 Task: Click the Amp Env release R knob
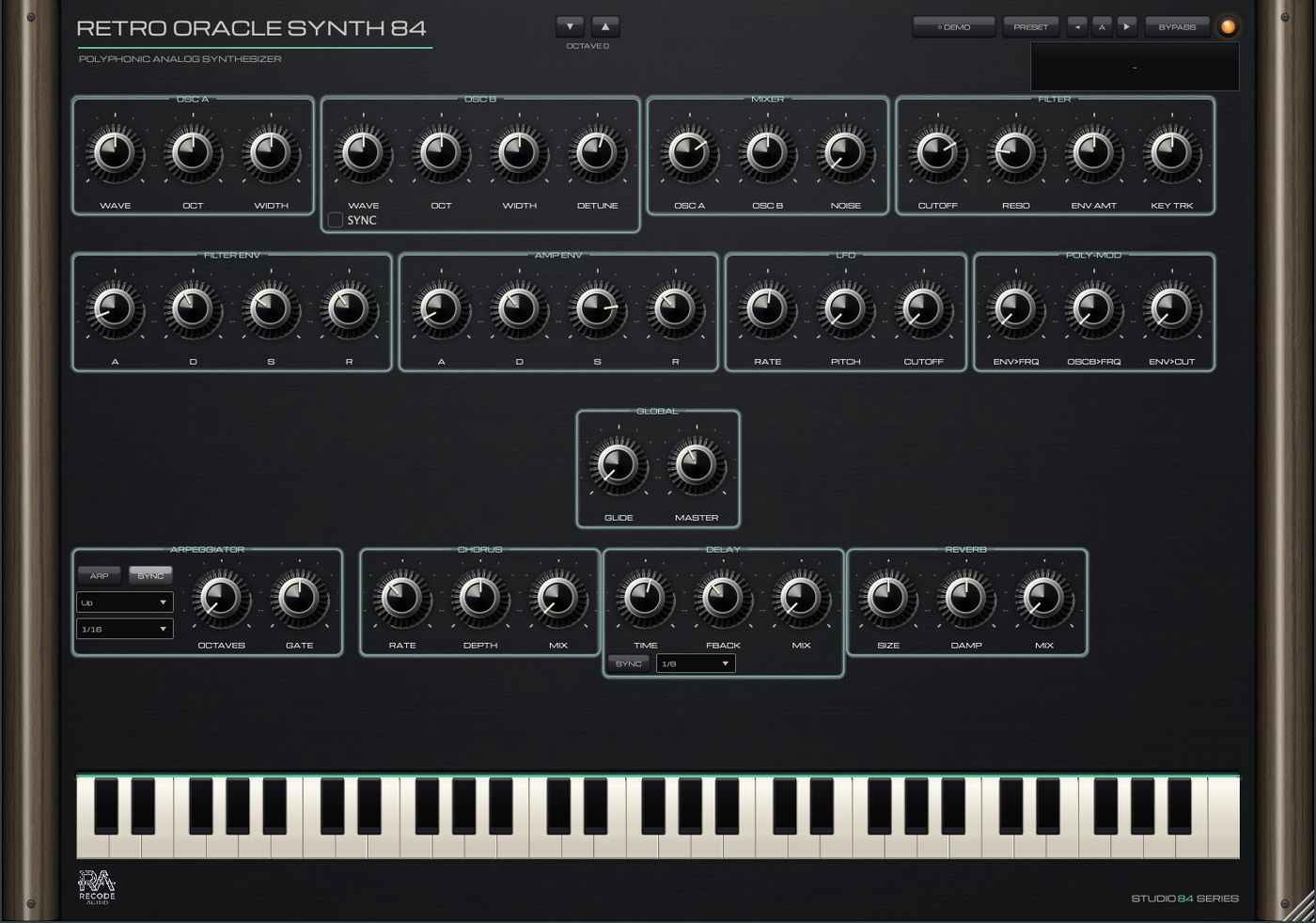(675, 309)
